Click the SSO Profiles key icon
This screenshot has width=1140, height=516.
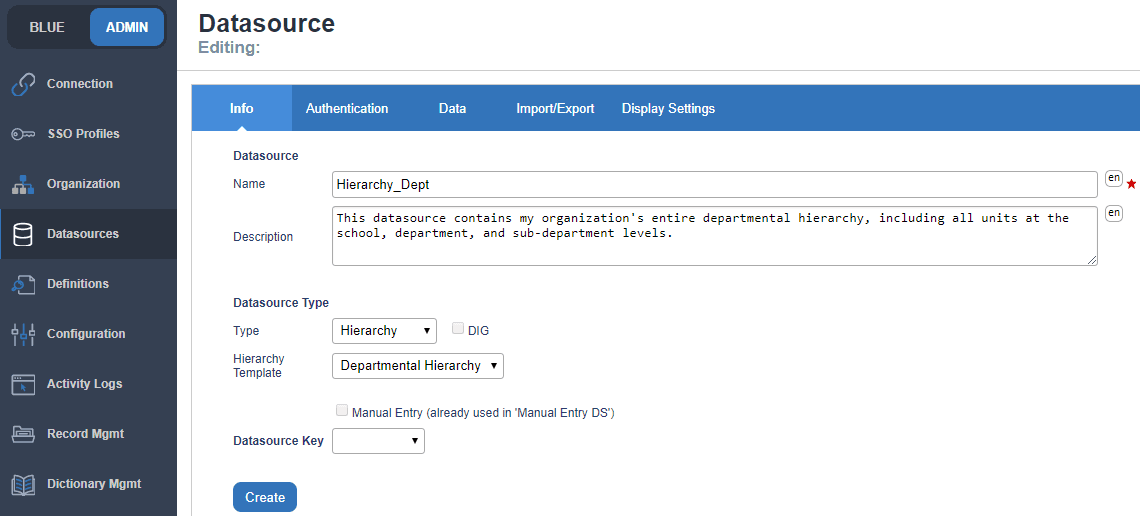[23, 134]
